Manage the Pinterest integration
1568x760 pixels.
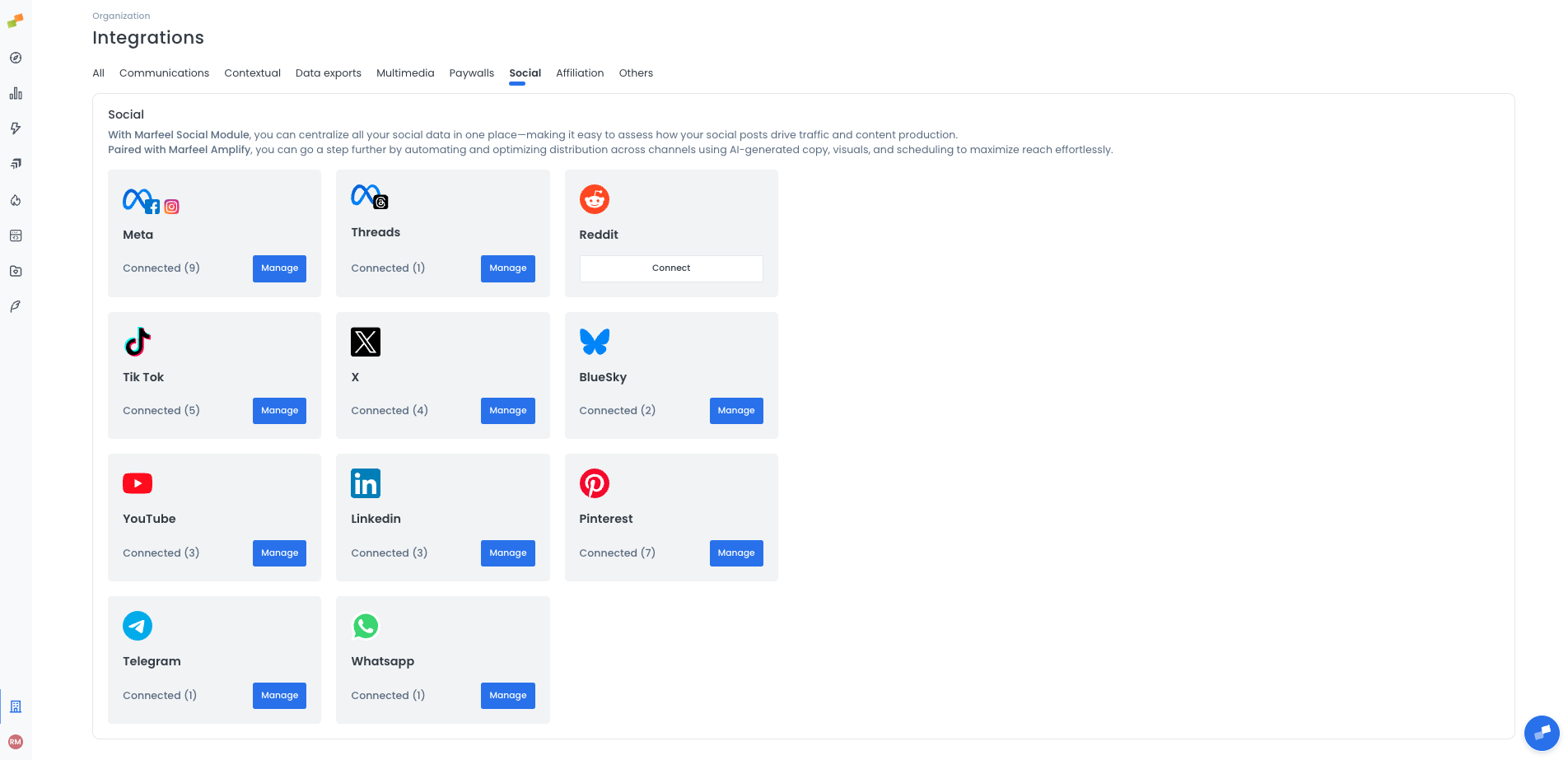coord(736,553)
